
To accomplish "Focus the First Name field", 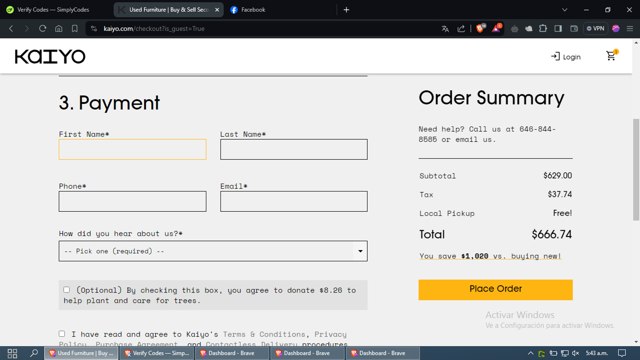I will click(x=133, y=149).
